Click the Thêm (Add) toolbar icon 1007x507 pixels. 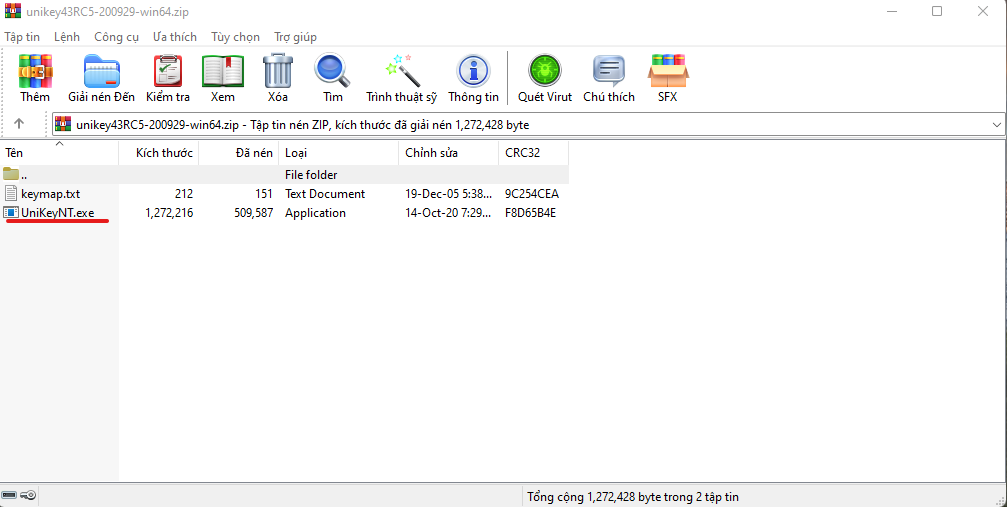point(35,72)
